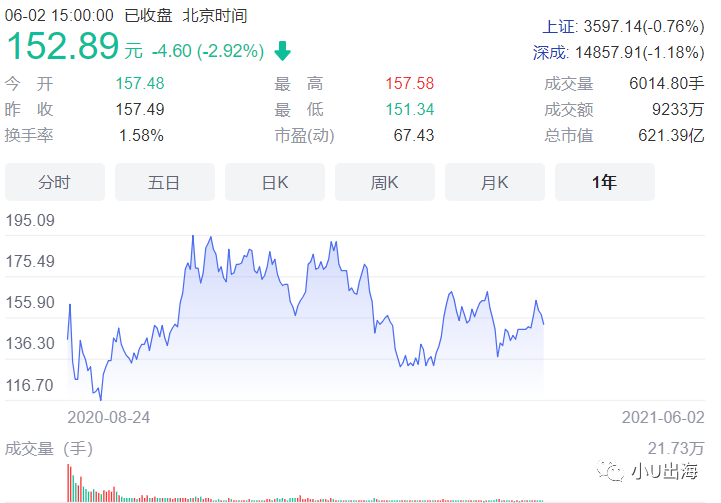Click the volume maximum 21.73万

676,448
